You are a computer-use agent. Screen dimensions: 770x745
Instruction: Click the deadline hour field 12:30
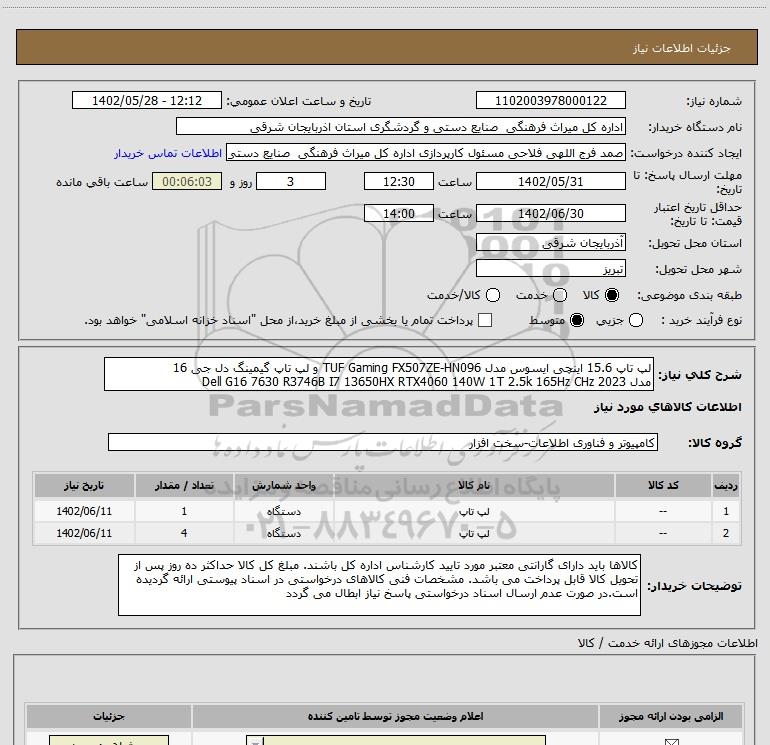pos(399,181)
